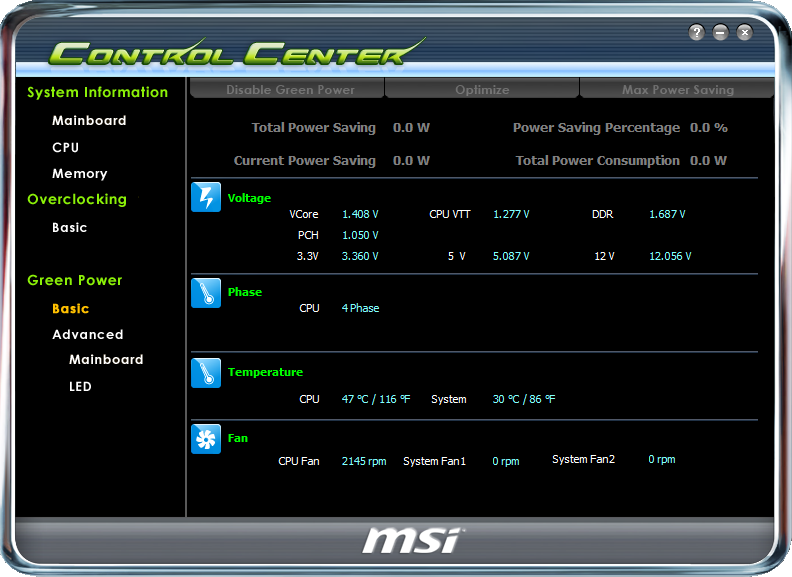Click the VCore value 1.408 V
This screenshot has width=792, height=577.
point(360,214)
